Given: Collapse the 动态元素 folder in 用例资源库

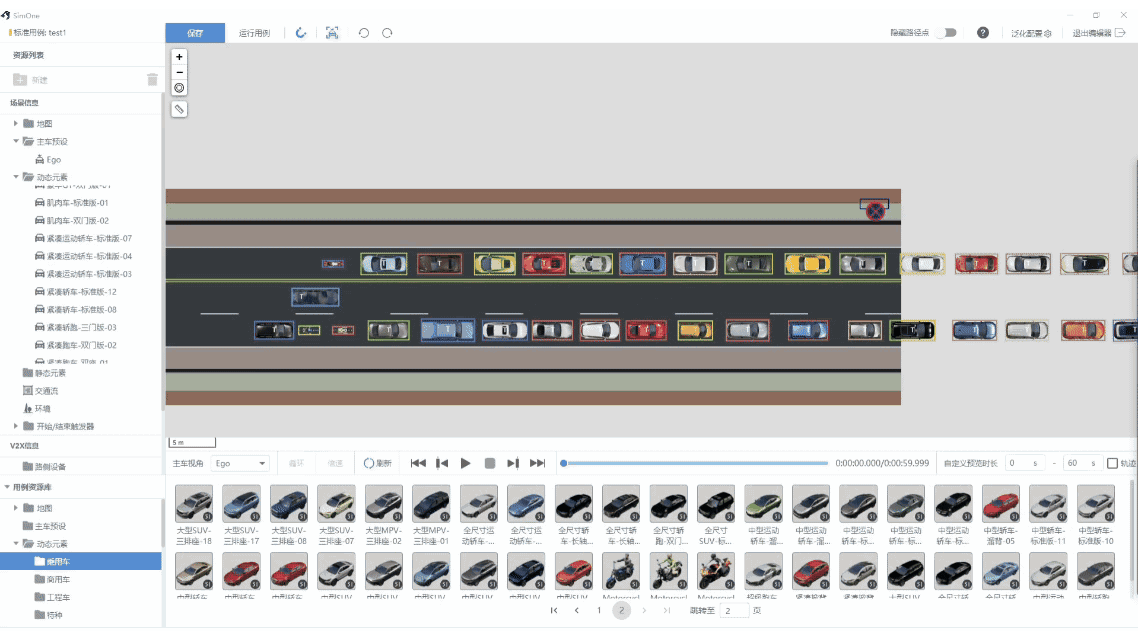Looking at the screenshot, I should click(x=15, y=543).
